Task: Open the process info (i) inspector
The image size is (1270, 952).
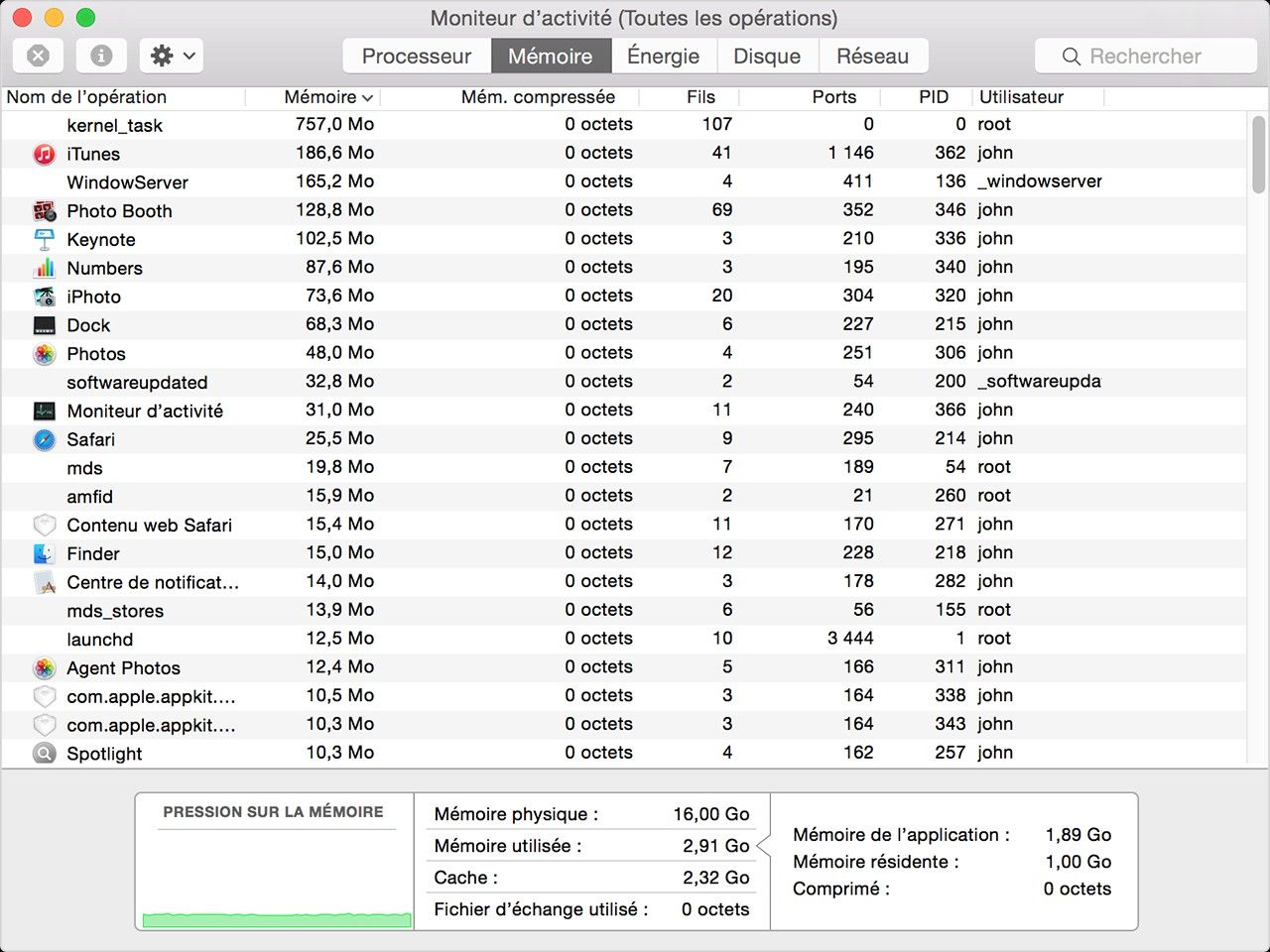Action: [x=100, y=56]
